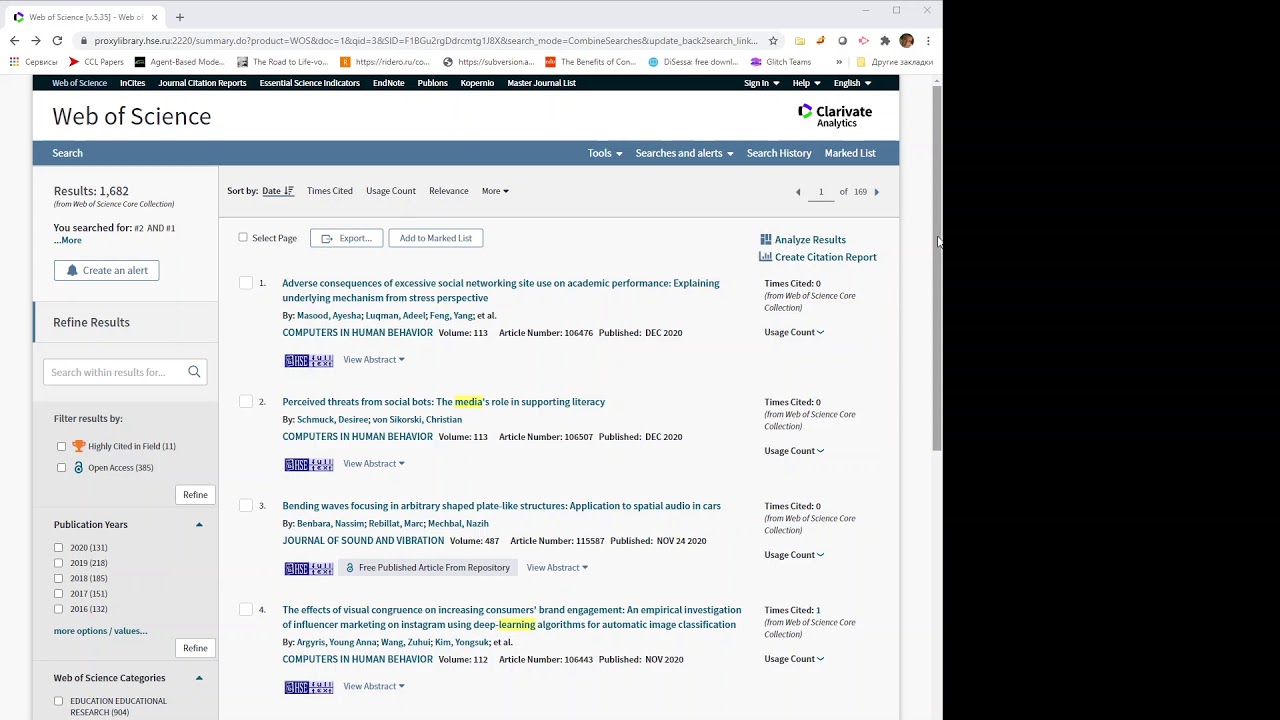
Task: Open Perceived threats from social bots article
Action: tap(443, 402)
